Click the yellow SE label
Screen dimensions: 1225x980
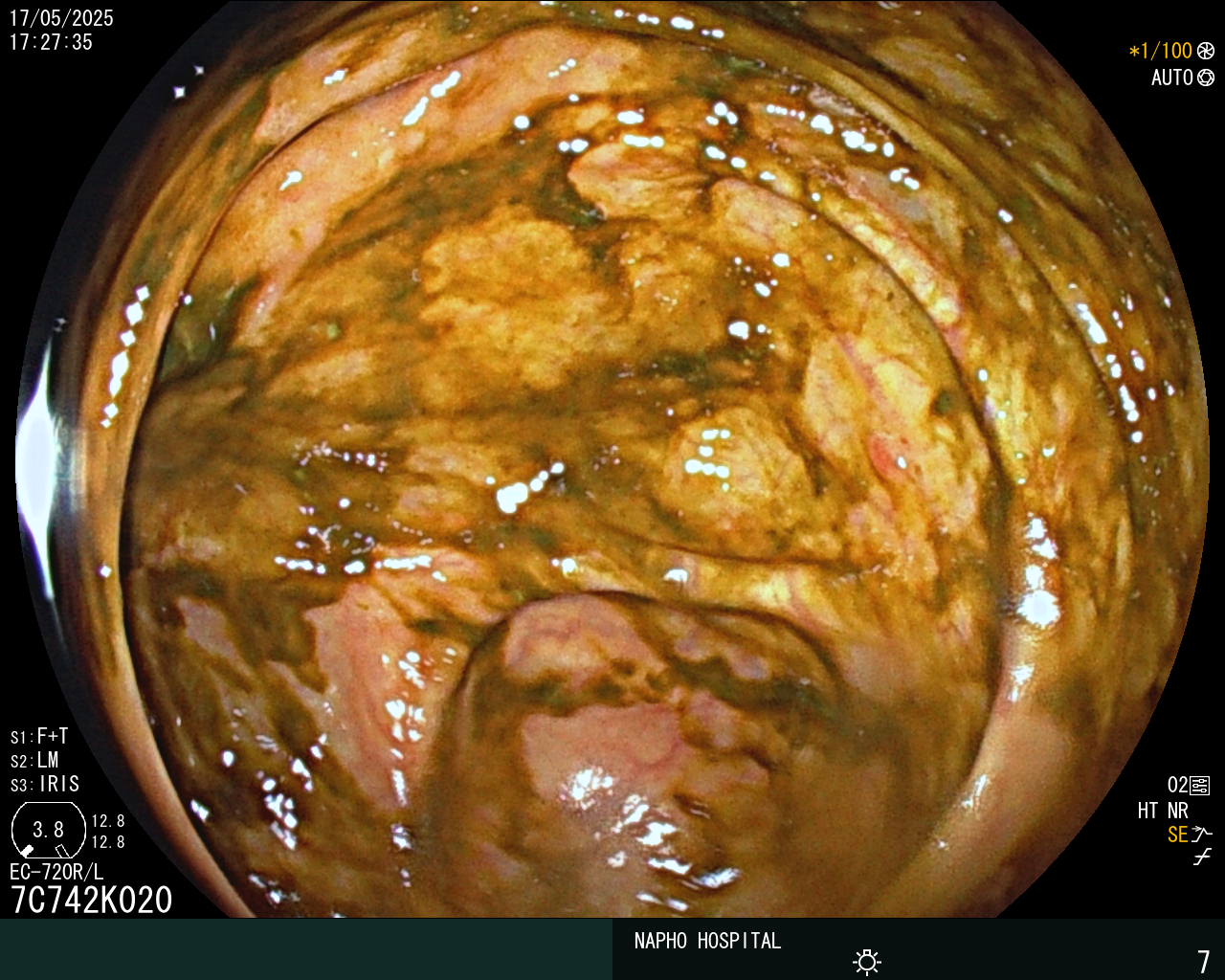tap(1177, 835)
